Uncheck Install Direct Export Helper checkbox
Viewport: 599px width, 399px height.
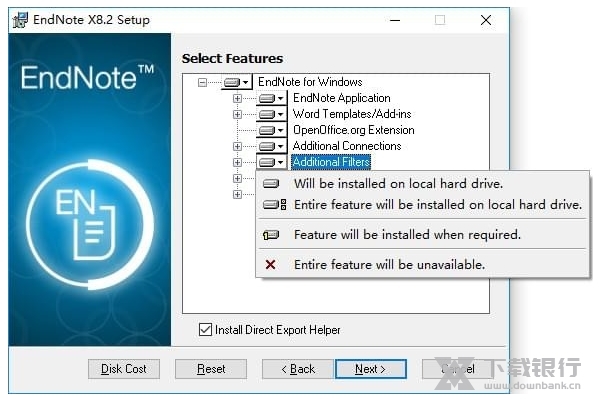205,329
